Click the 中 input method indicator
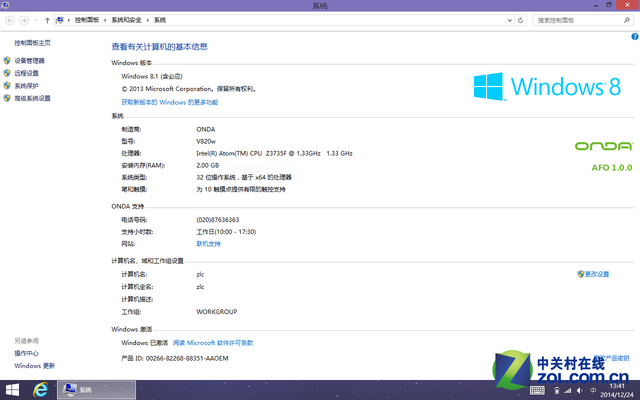640x400 pixels. 593,391
